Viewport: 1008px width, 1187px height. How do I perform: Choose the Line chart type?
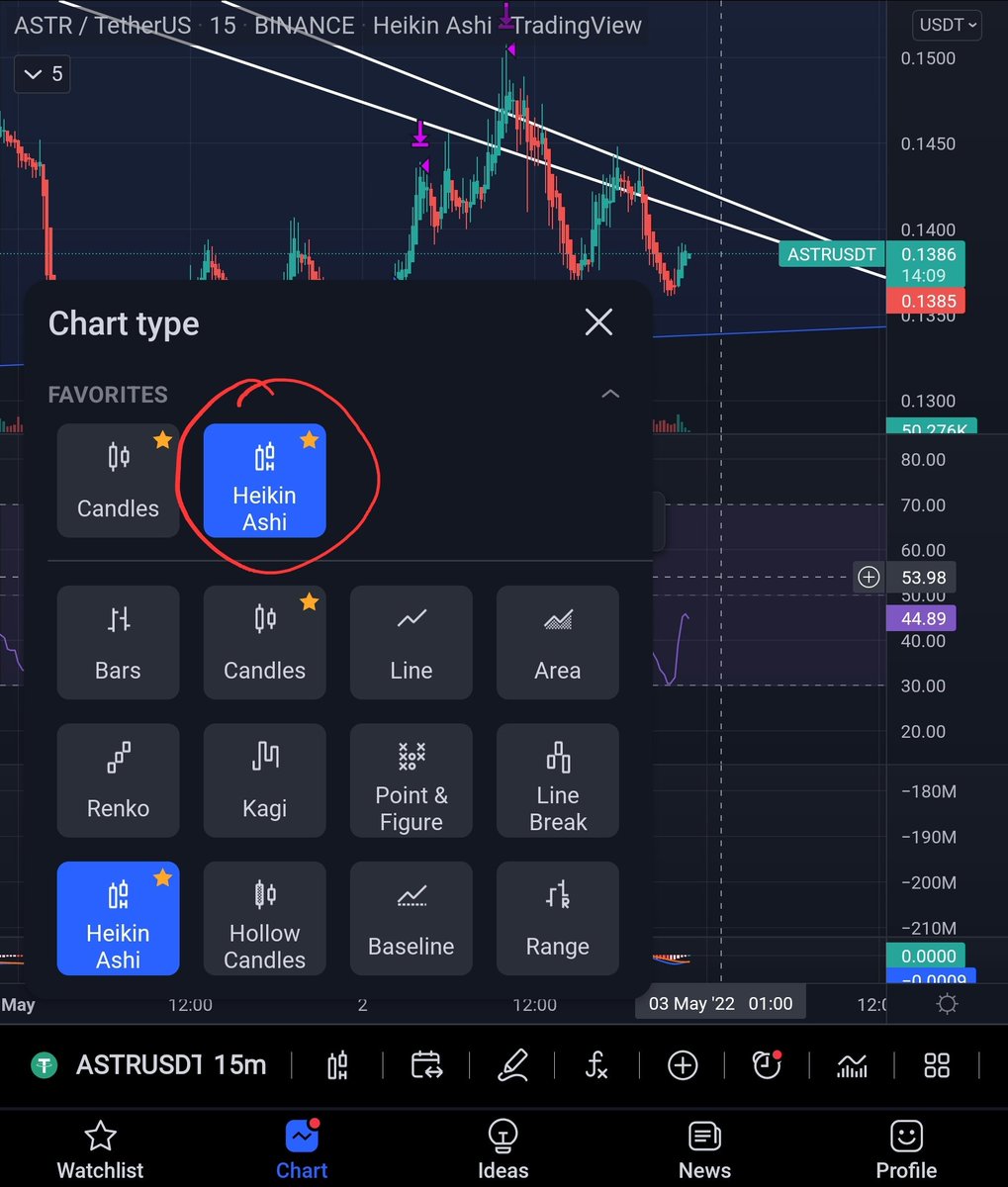[411, 642]
